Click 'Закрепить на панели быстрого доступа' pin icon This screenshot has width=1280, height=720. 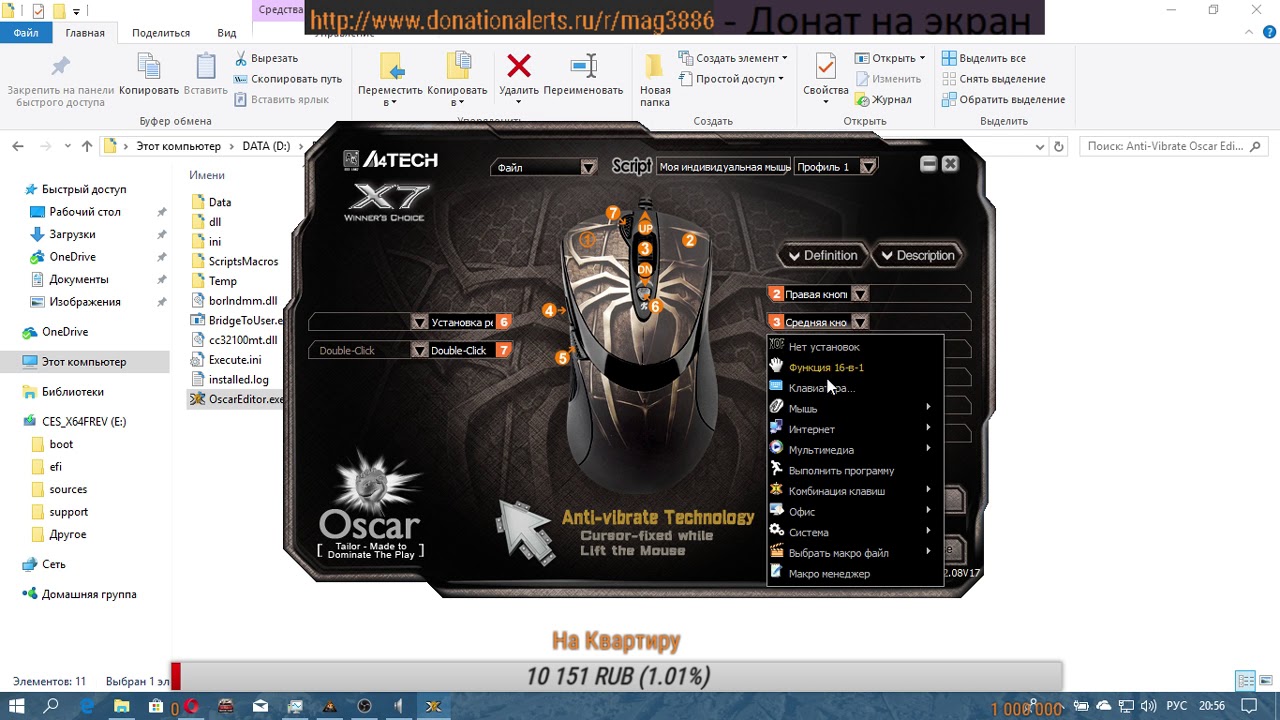click(x=60, y=66)
